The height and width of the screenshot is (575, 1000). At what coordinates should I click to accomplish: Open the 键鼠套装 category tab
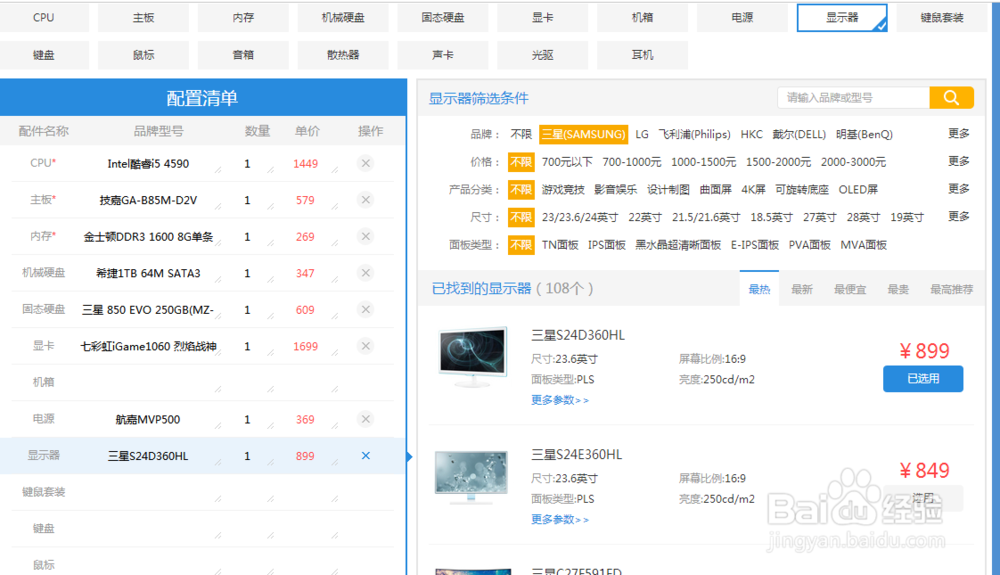942,18
